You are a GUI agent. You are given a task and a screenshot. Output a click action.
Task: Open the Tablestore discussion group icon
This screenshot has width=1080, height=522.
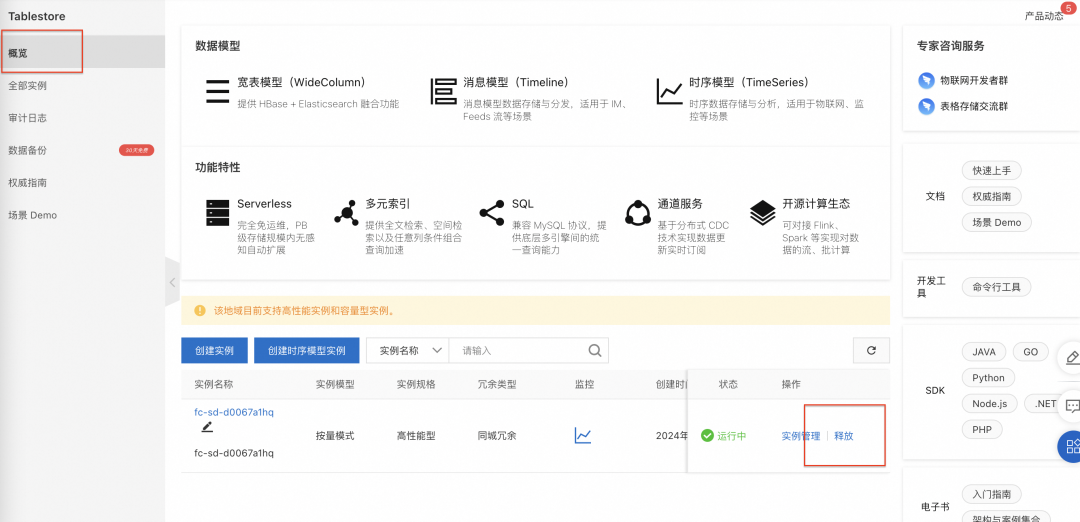[925, 107]
